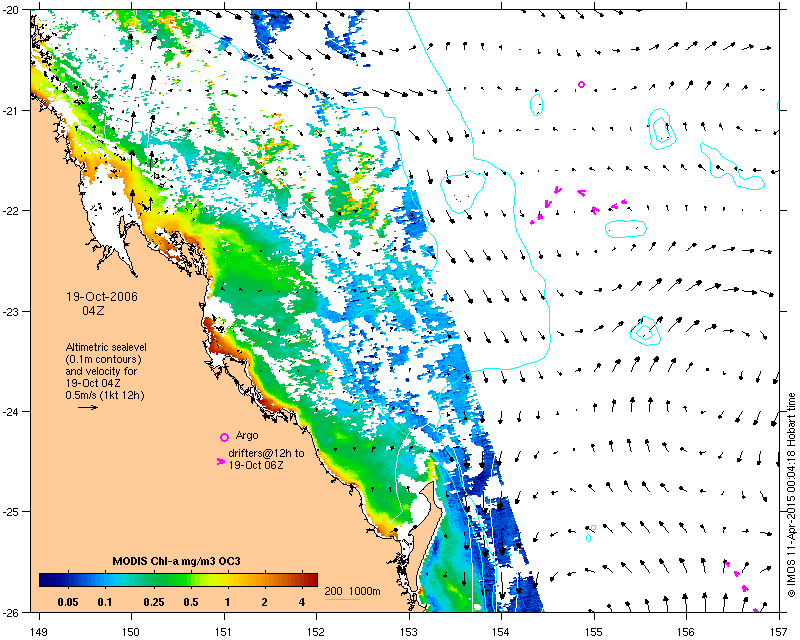Click the cyan depth-contour legend line
The height and width of the screenshot is (640, 800).
342,599
